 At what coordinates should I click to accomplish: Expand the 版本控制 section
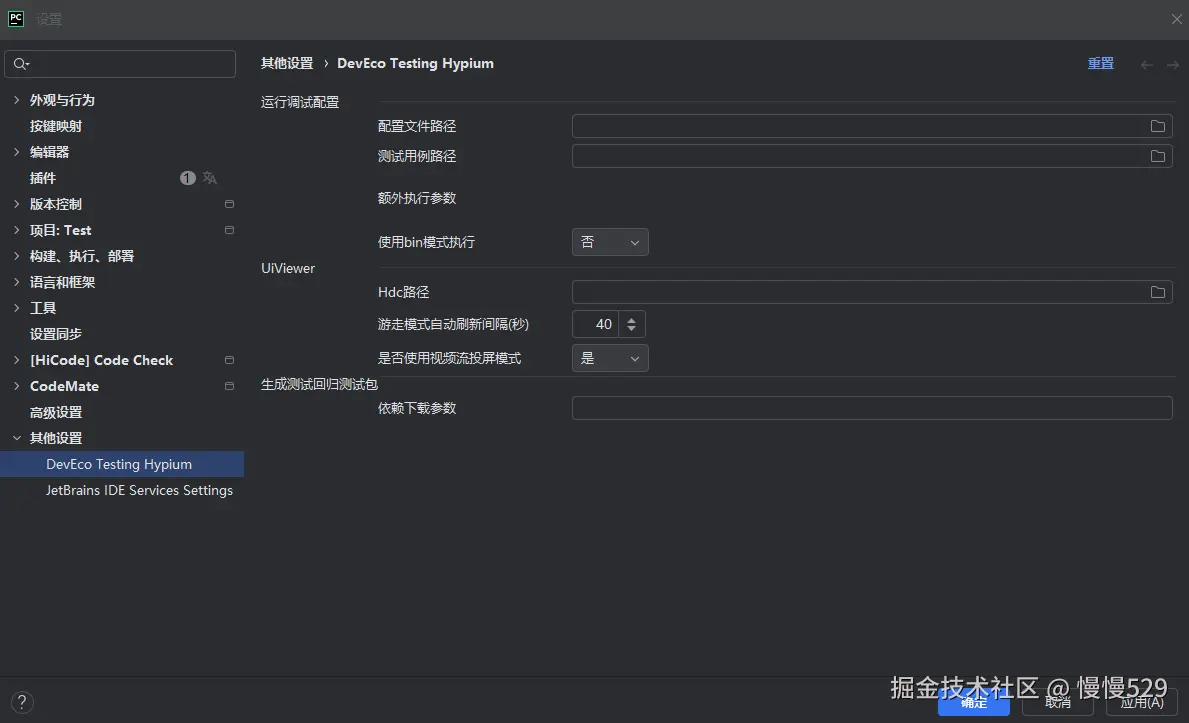click(17, 203)
